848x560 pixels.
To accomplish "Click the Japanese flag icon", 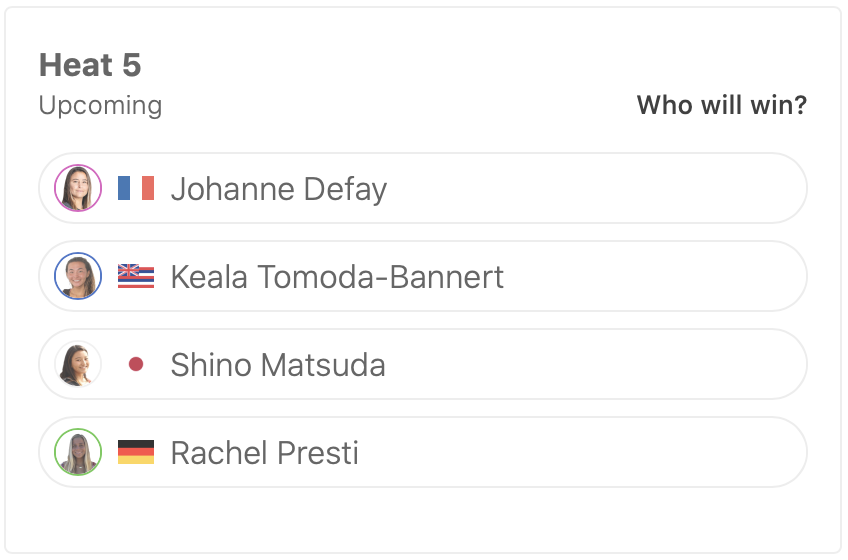I will click(x=136, y=364).
